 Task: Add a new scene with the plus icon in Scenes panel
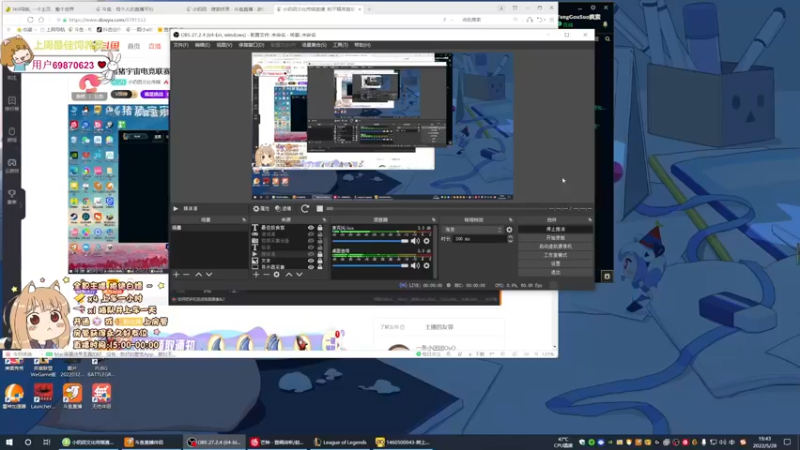point(176,274)
